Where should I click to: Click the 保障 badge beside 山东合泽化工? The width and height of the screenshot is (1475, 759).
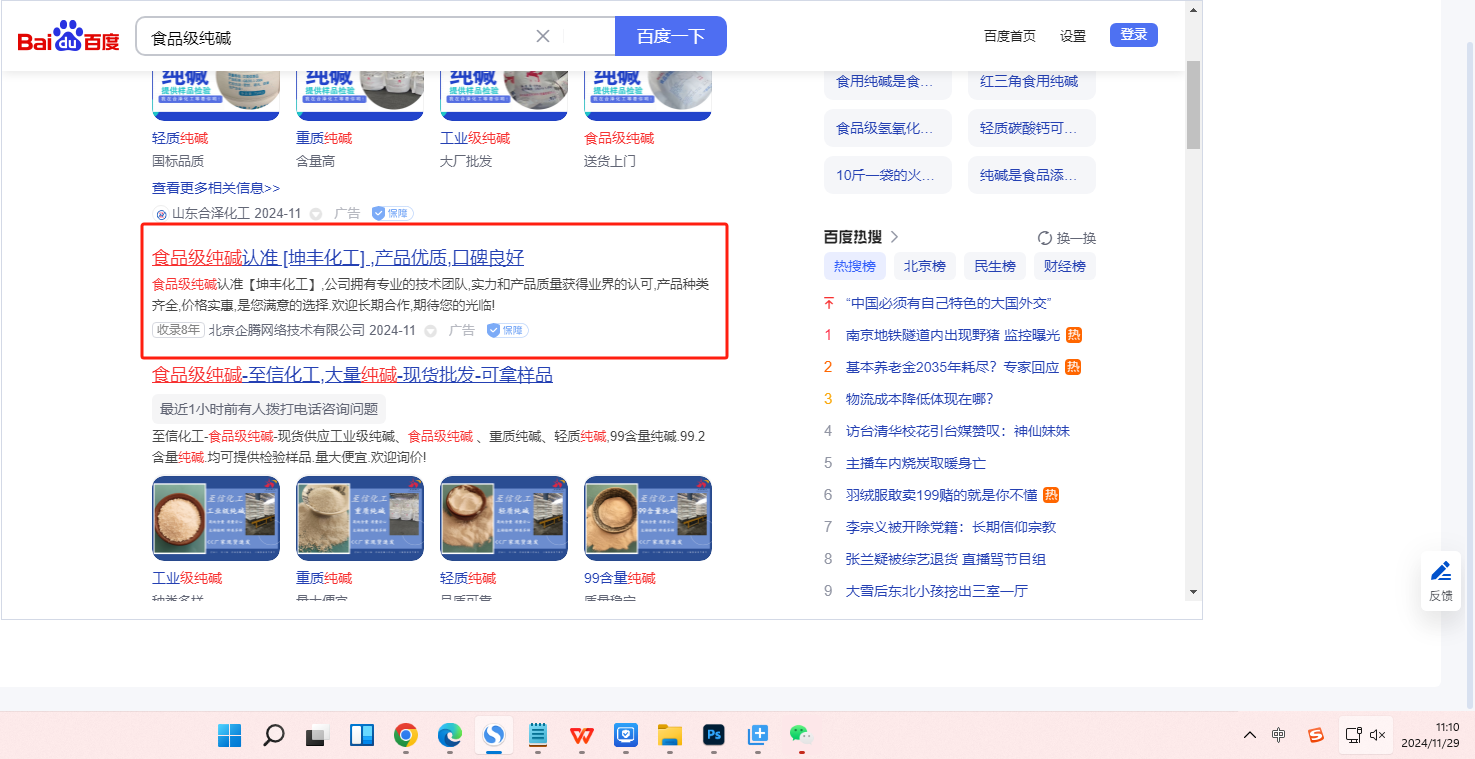(392, 213)
